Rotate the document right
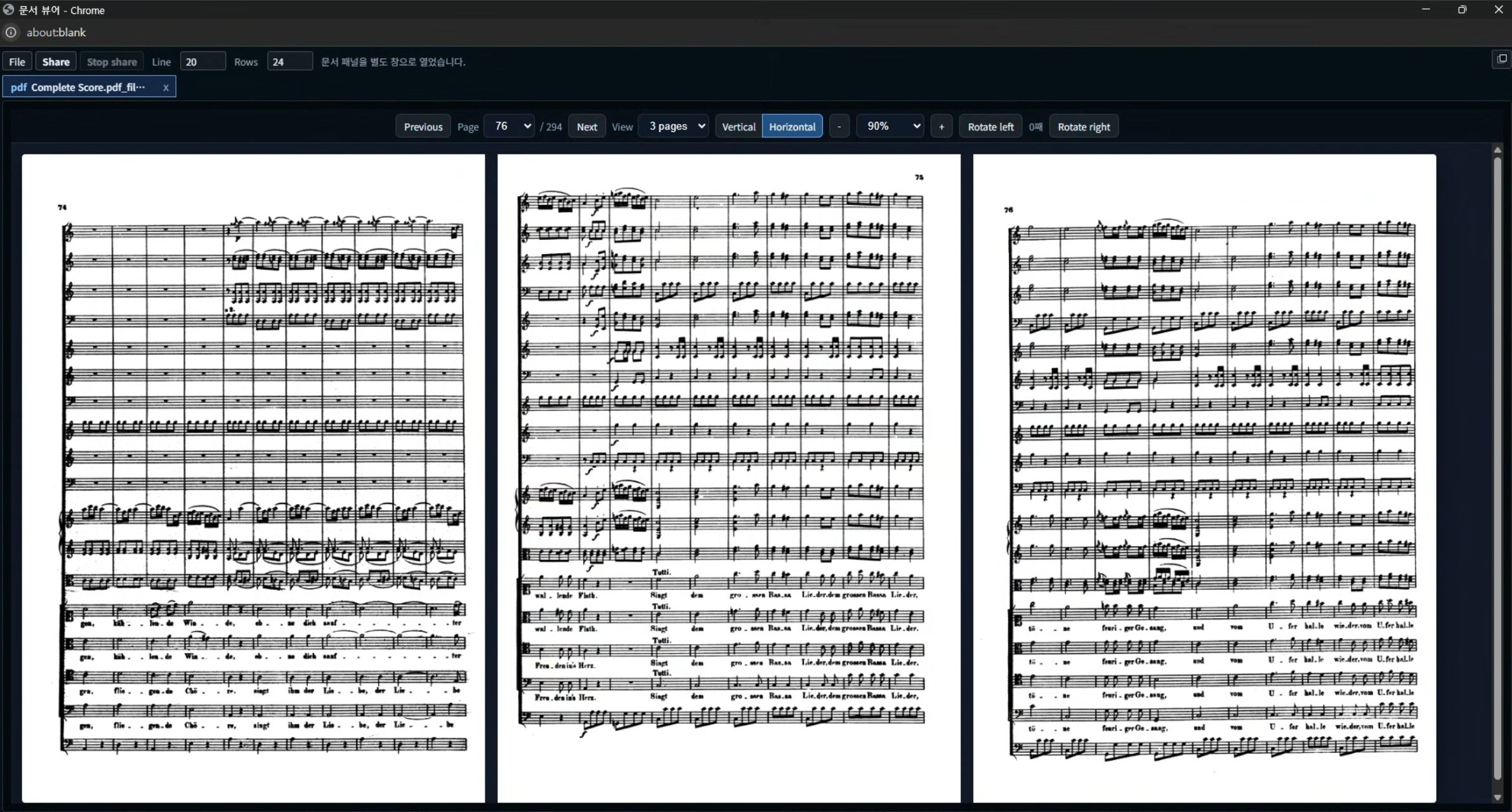 (1084, 126)
